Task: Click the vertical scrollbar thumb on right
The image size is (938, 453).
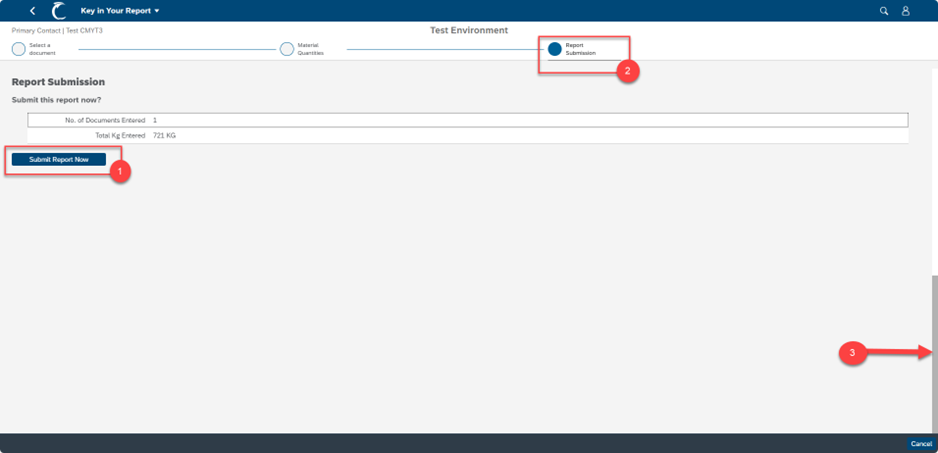Action: [x=935, y=350]
